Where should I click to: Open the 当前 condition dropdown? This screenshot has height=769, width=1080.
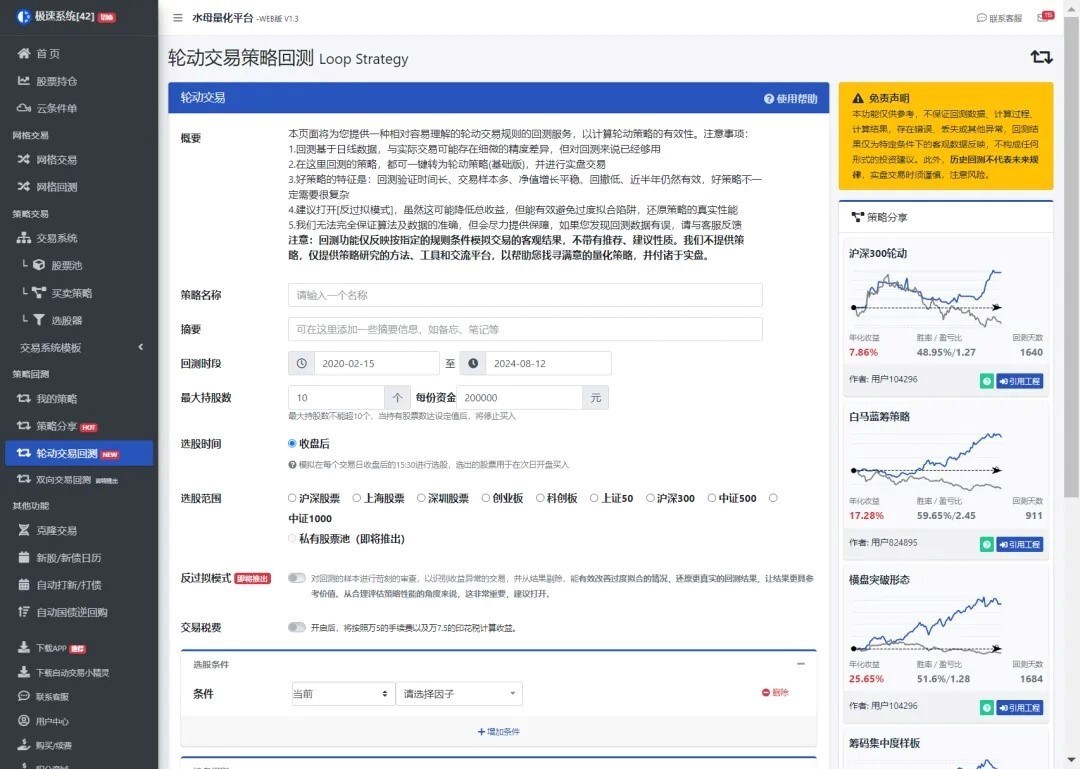(x=342, y=693)
